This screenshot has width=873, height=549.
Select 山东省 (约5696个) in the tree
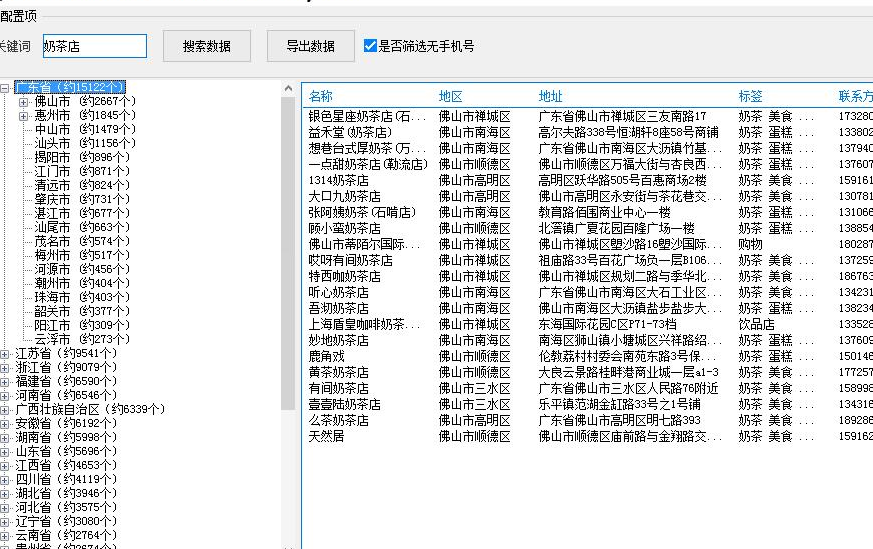[x=66, y=452]
